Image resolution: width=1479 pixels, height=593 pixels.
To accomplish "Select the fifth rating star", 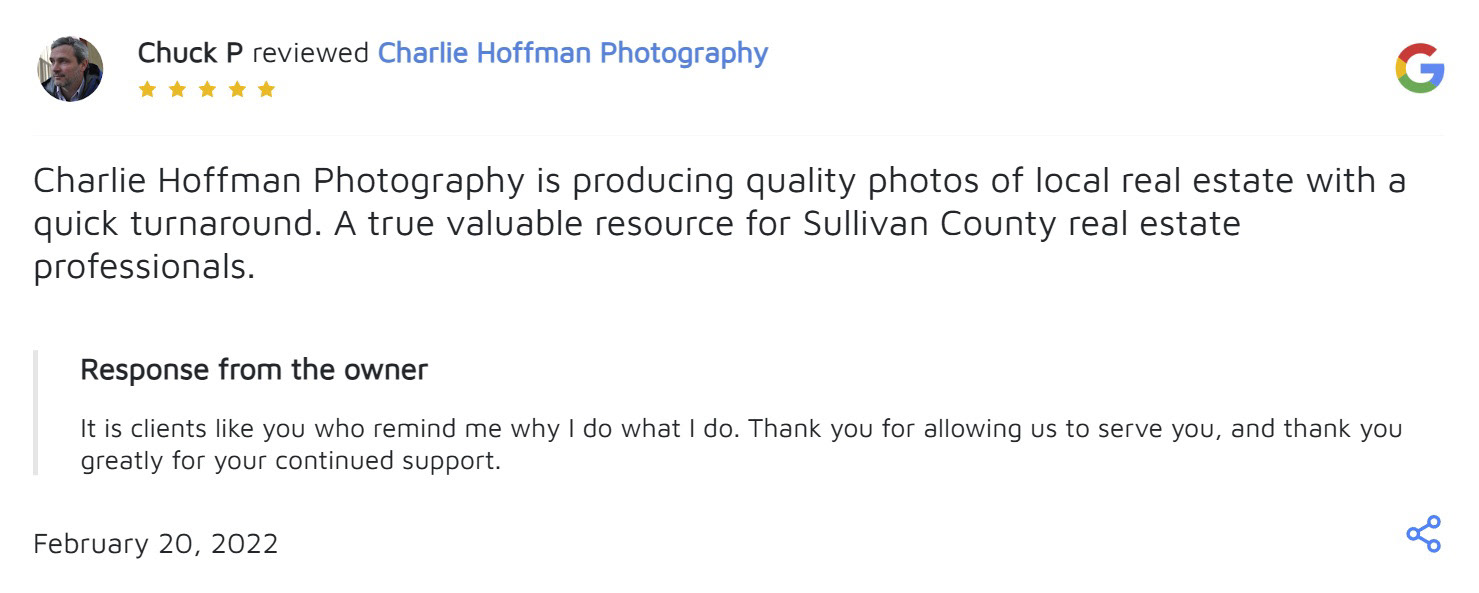I will pyautogui.click(x=266, y=89).
